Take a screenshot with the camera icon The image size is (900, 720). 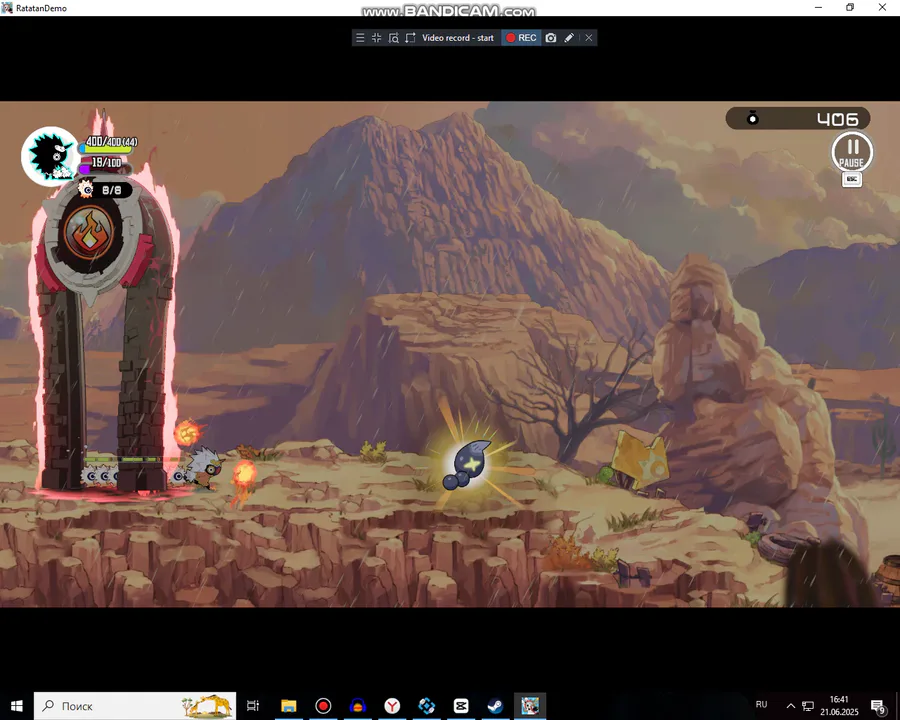pyautogui.click(x=551, y=38)
